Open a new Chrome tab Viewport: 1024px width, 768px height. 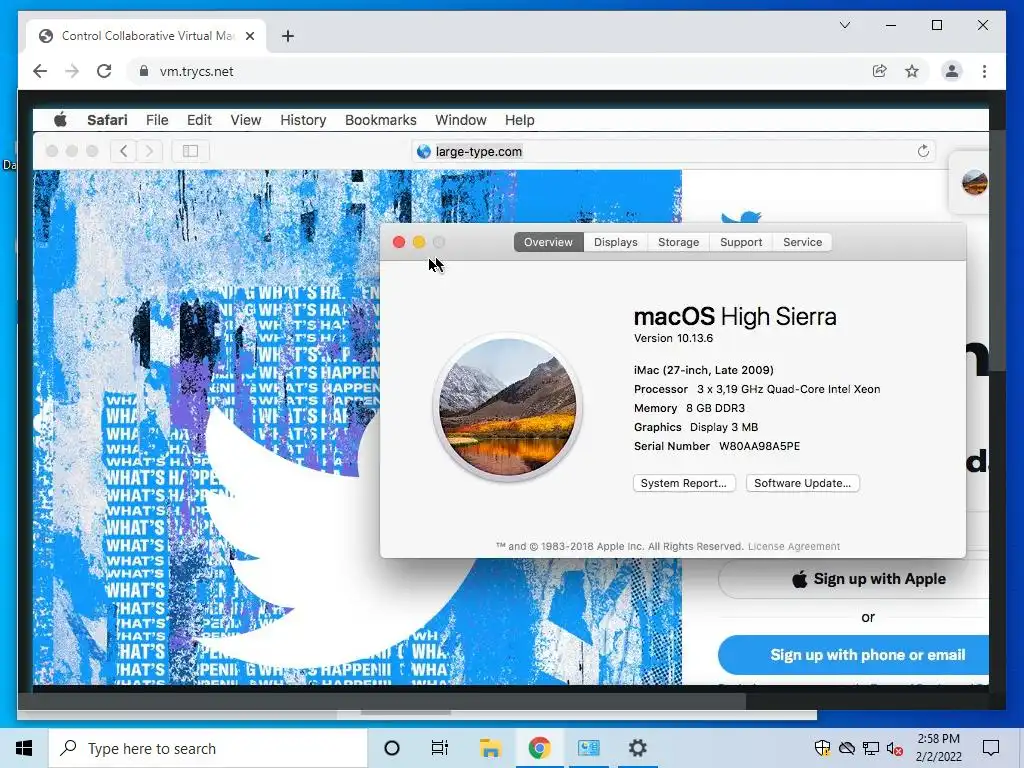click(x=287, y=36)
